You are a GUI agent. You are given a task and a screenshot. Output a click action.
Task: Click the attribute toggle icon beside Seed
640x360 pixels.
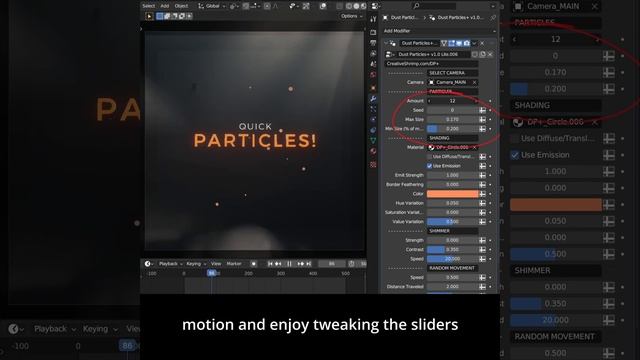coord(482,110)
